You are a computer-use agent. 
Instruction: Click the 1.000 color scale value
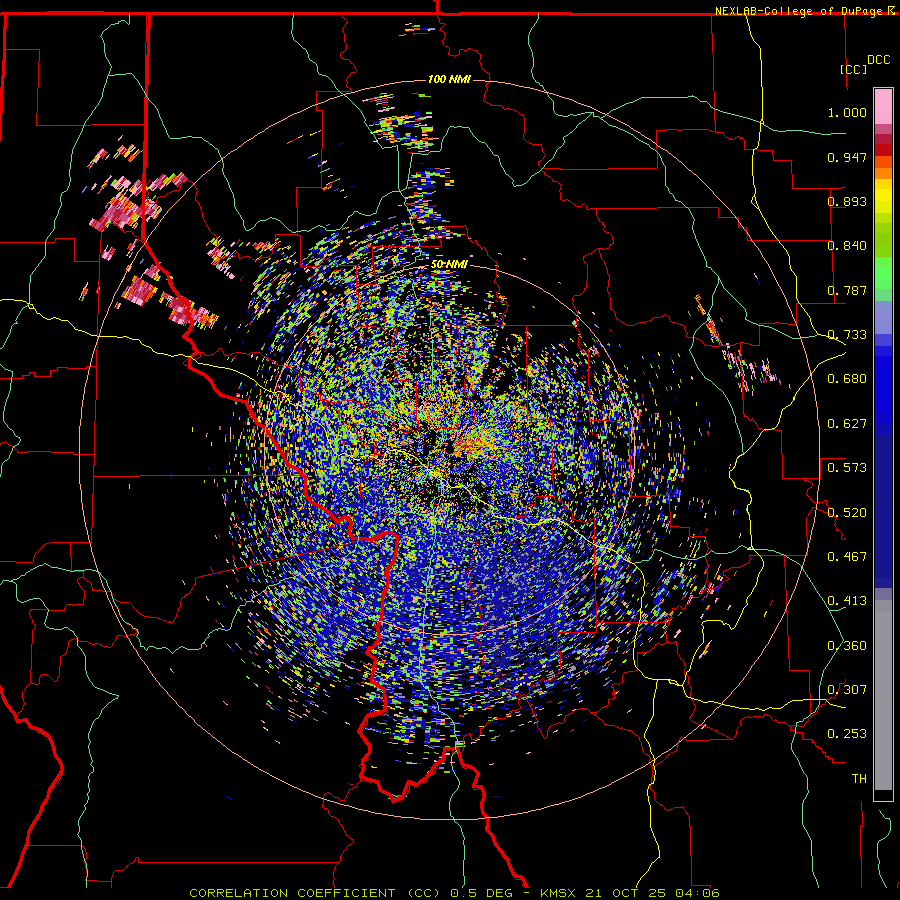pos(847,112)
